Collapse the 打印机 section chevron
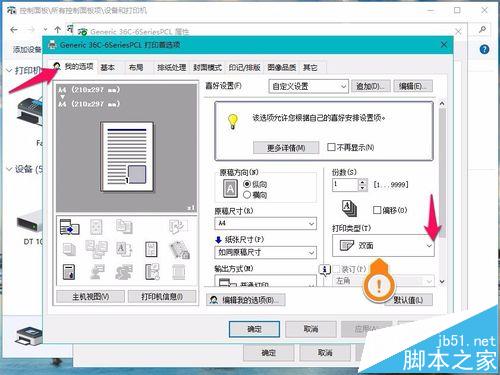Viewport: 500px width, 375px height. click(9, 71)
